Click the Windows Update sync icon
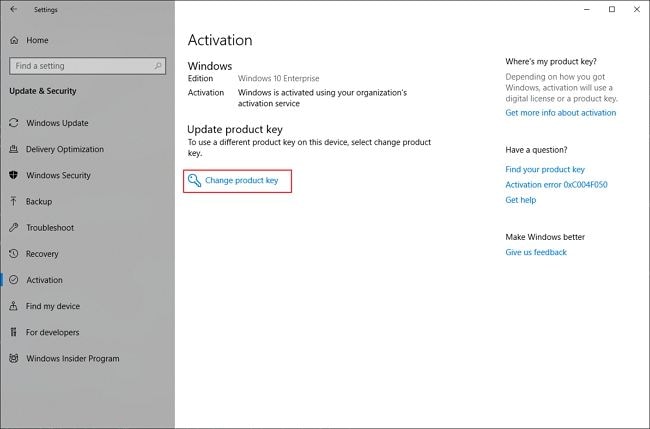The width and height of the screenshot is (650, 429). pyautogui.click(x=14, y=123)
